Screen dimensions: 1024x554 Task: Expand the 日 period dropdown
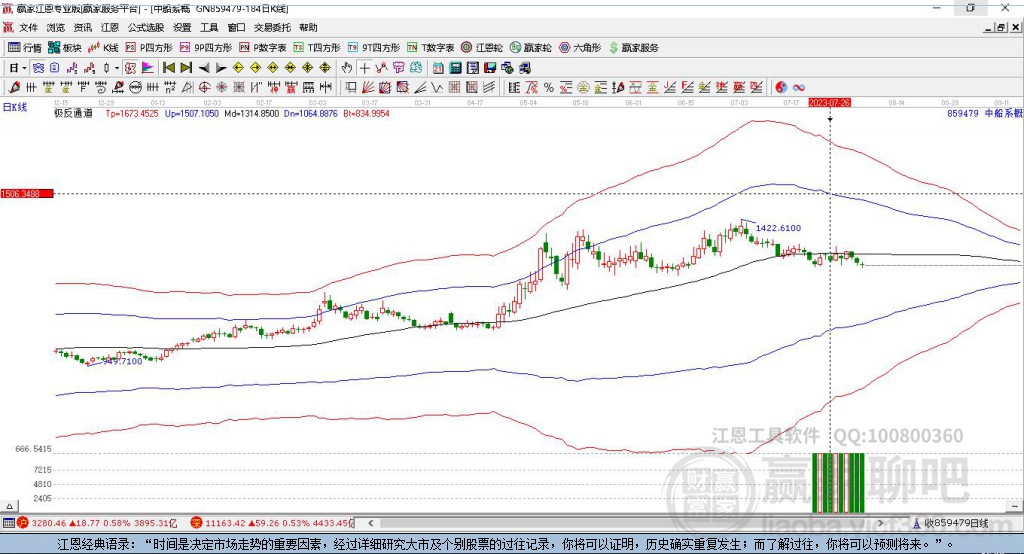point(24,68)
